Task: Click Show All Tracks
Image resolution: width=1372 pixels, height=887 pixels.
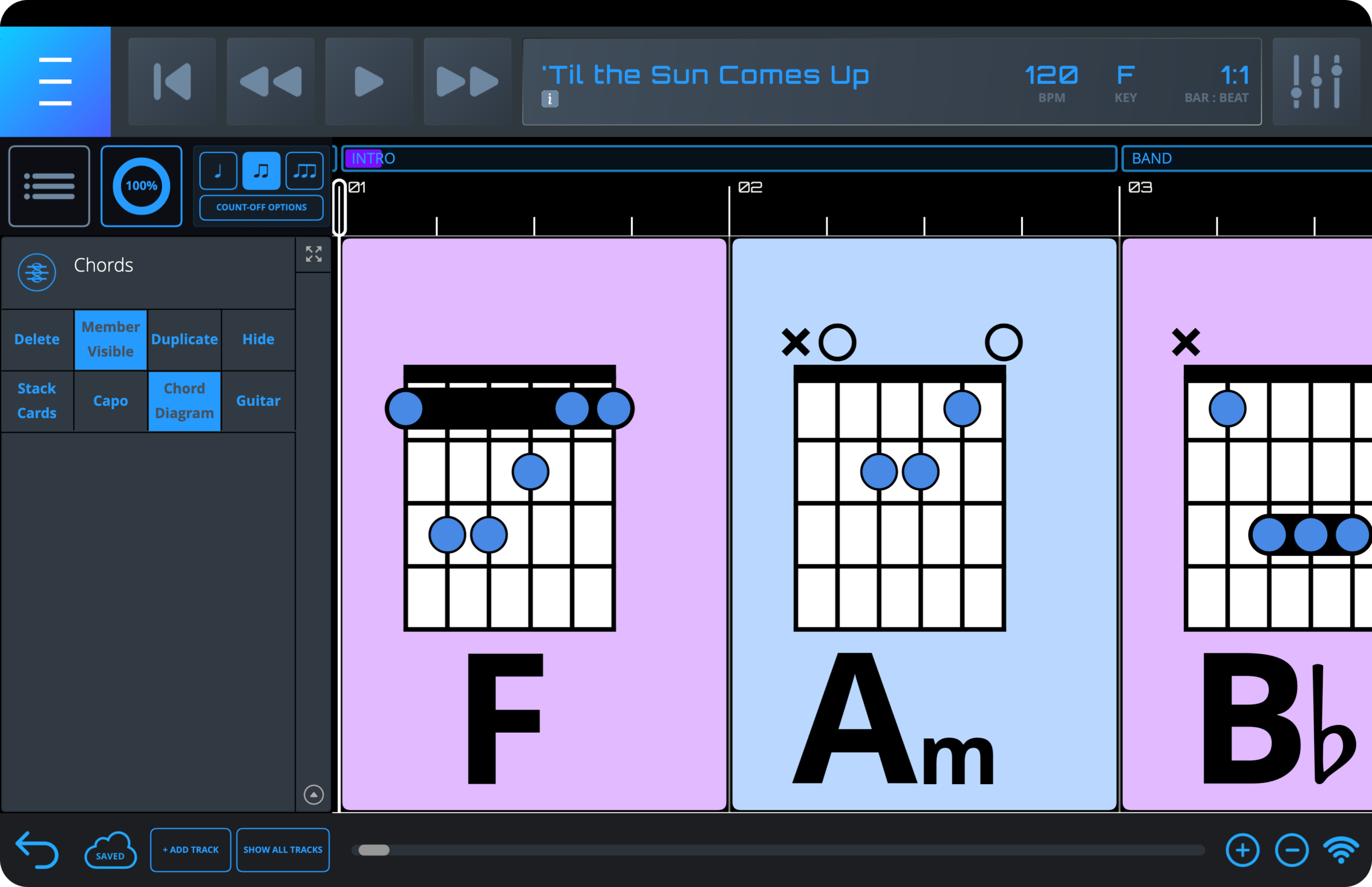Action: click(x=283, y=850)
